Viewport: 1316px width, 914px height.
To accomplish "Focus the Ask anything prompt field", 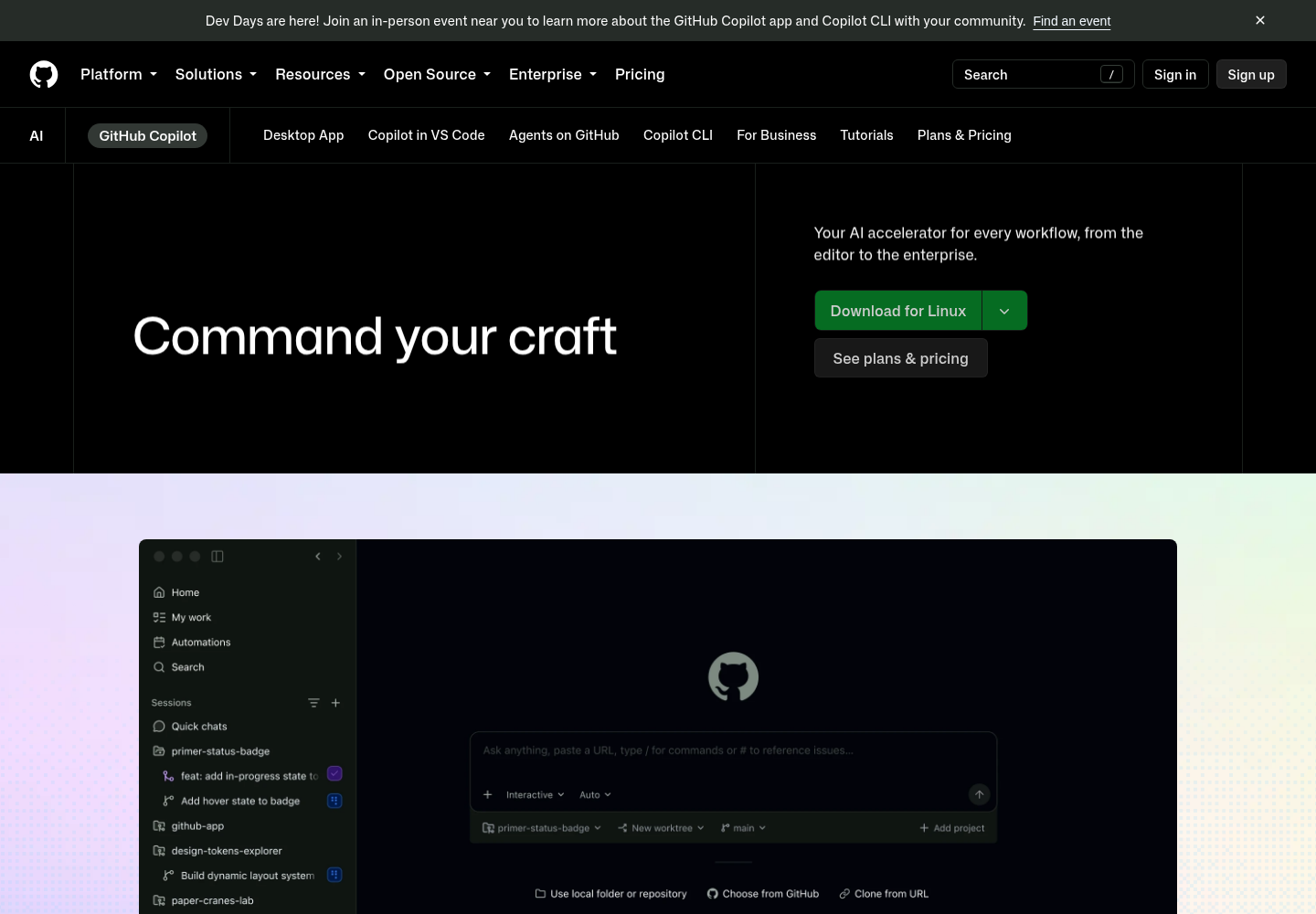I will tap(733, 750).
